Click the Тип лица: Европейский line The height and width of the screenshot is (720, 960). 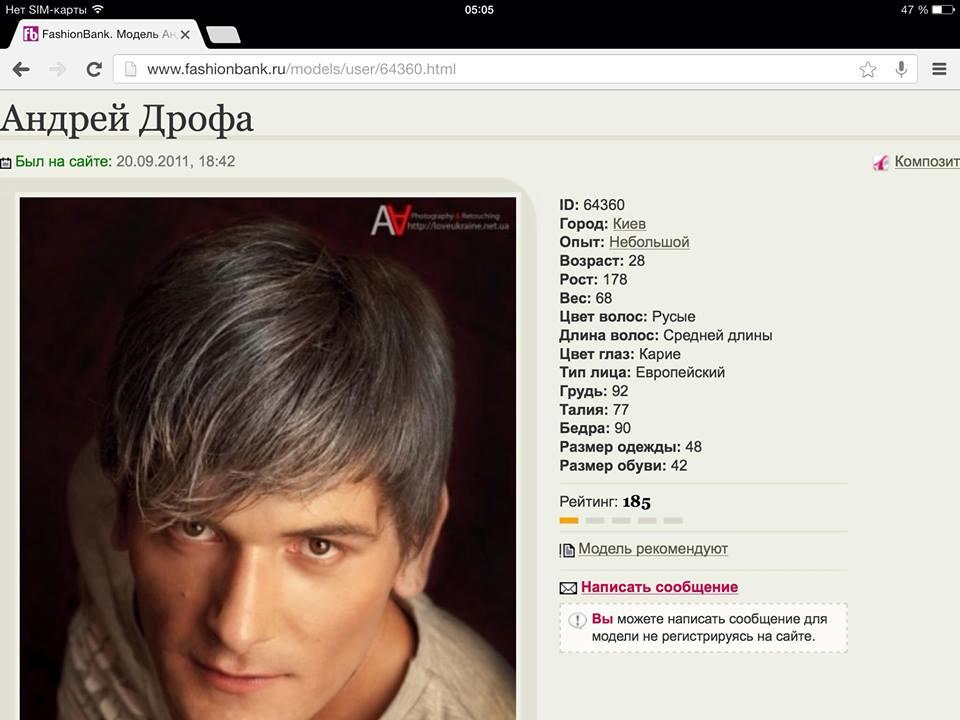642,372
